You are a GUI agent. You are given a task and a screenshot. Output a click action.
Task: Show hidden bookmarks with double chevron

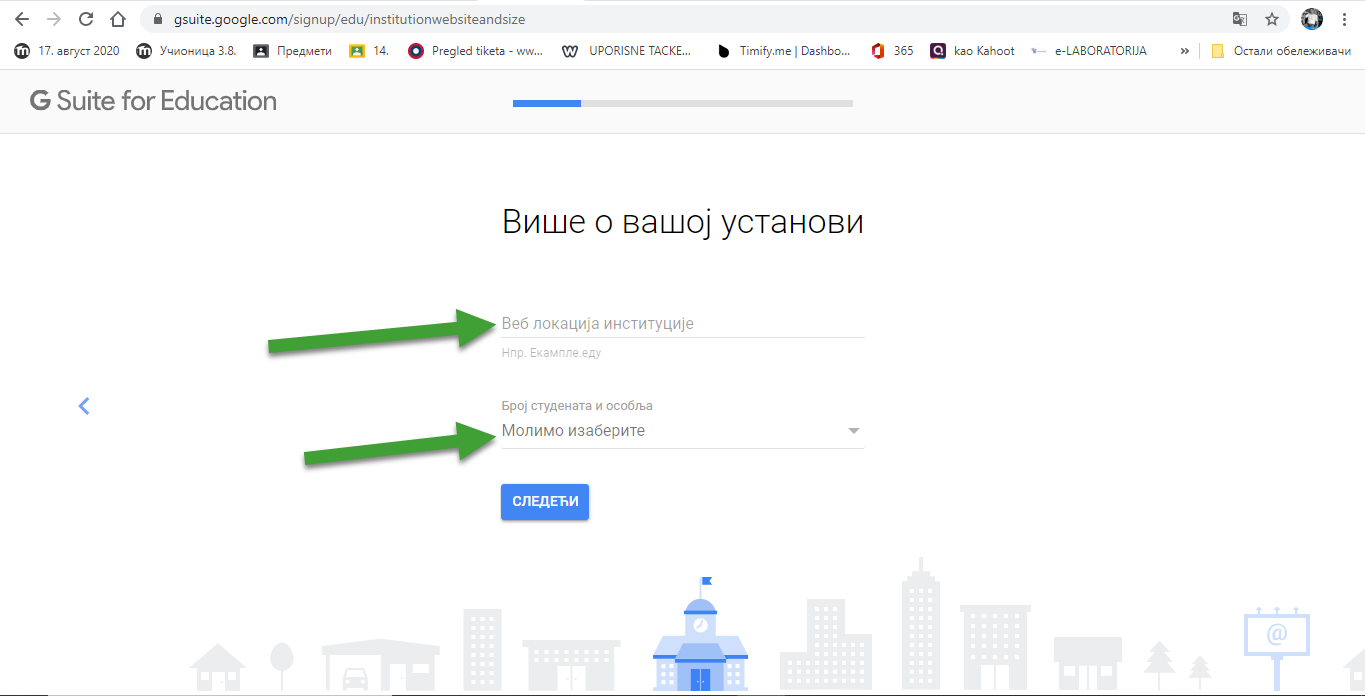(x=1185, y=51)
